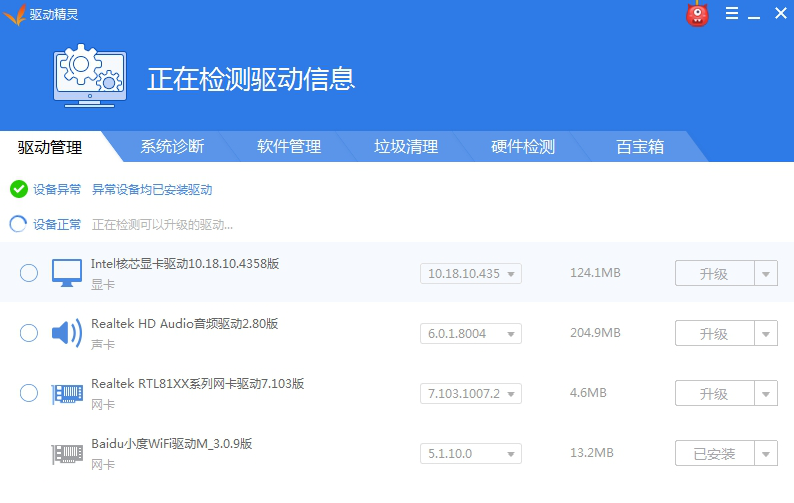
Task: Open the hamburger main menu icon
Action: pyautogui.click(x=732, y=13)
